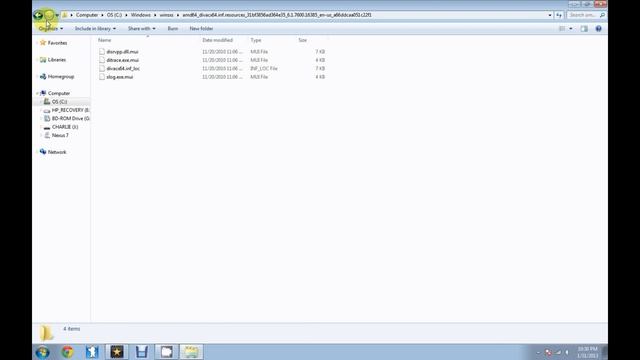Select Windows in the address breadcrumb
Image resolution: width=640 pixels, height=360 pixels.
click(x=141, y=15)
